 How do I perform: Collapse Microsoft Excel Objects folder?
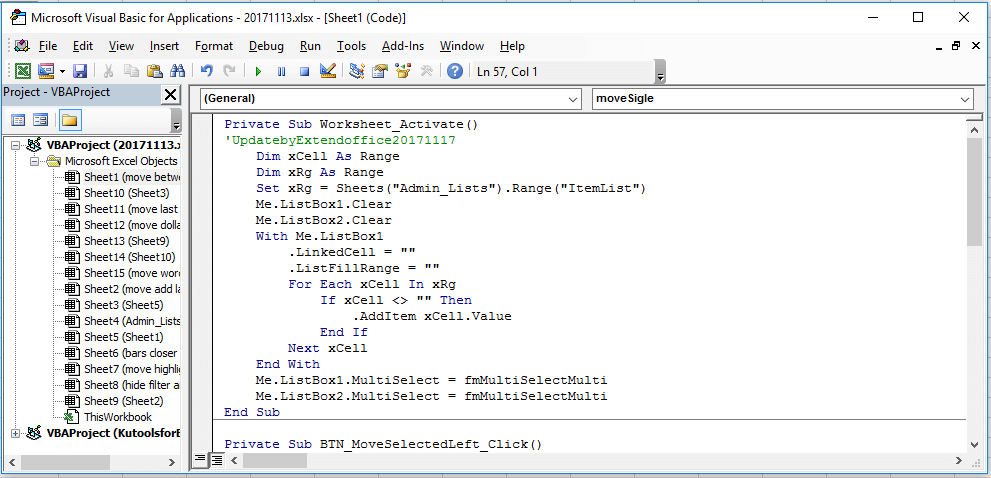(34, 161)
